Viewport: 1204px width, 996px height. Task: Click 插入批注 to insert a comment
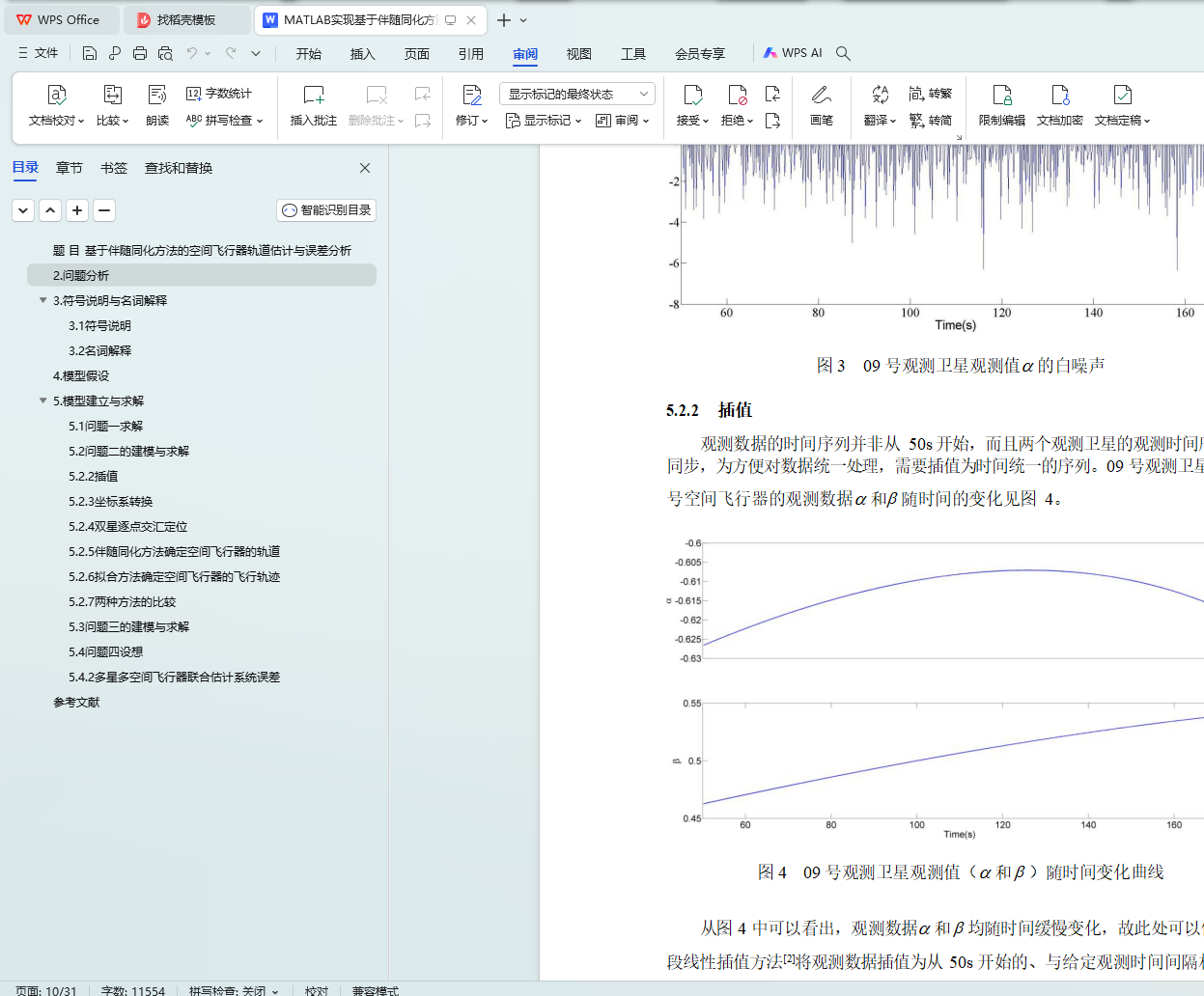coord(314,106)
